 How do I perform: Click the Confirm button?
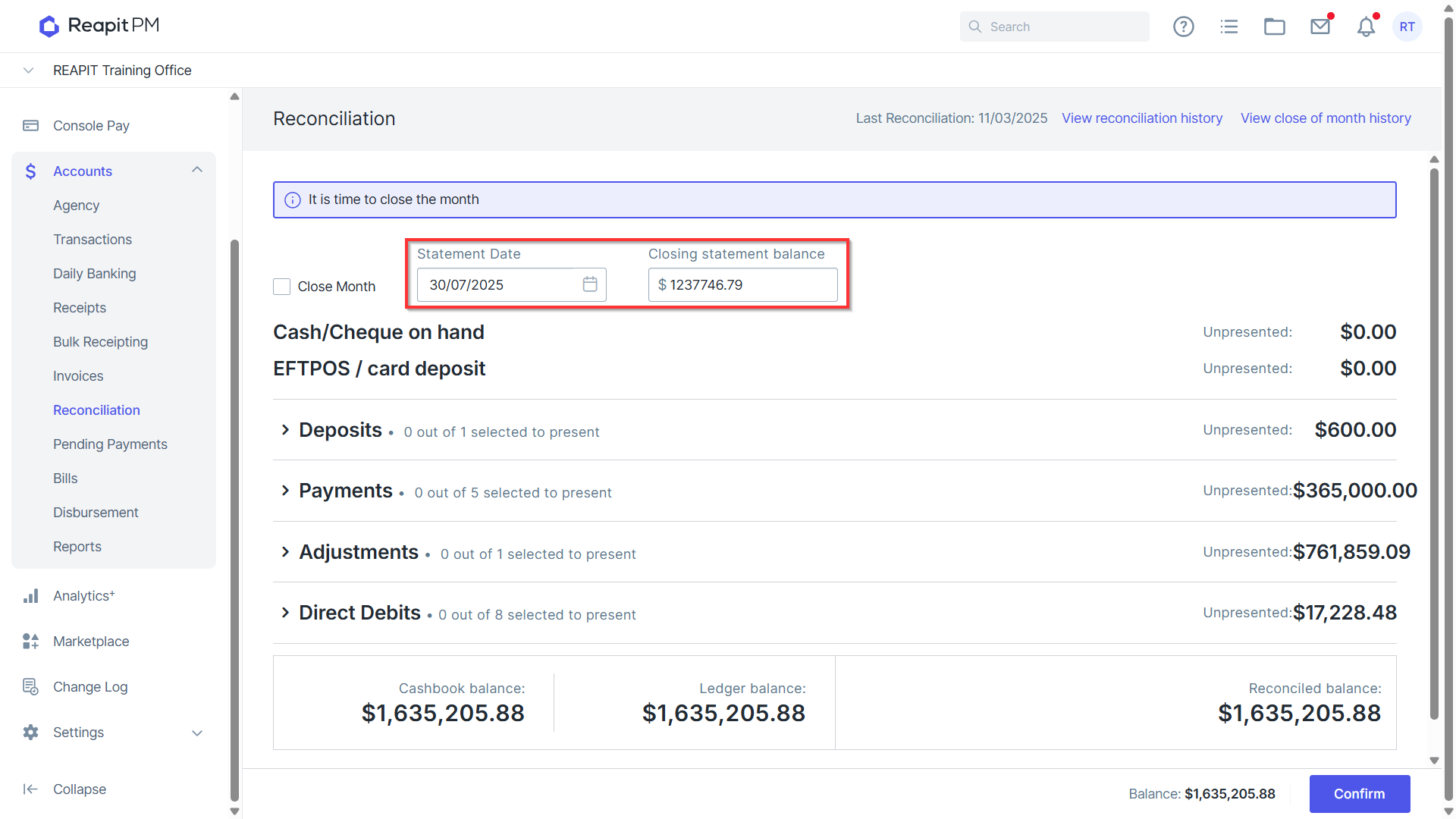[x=1360, y=794]
